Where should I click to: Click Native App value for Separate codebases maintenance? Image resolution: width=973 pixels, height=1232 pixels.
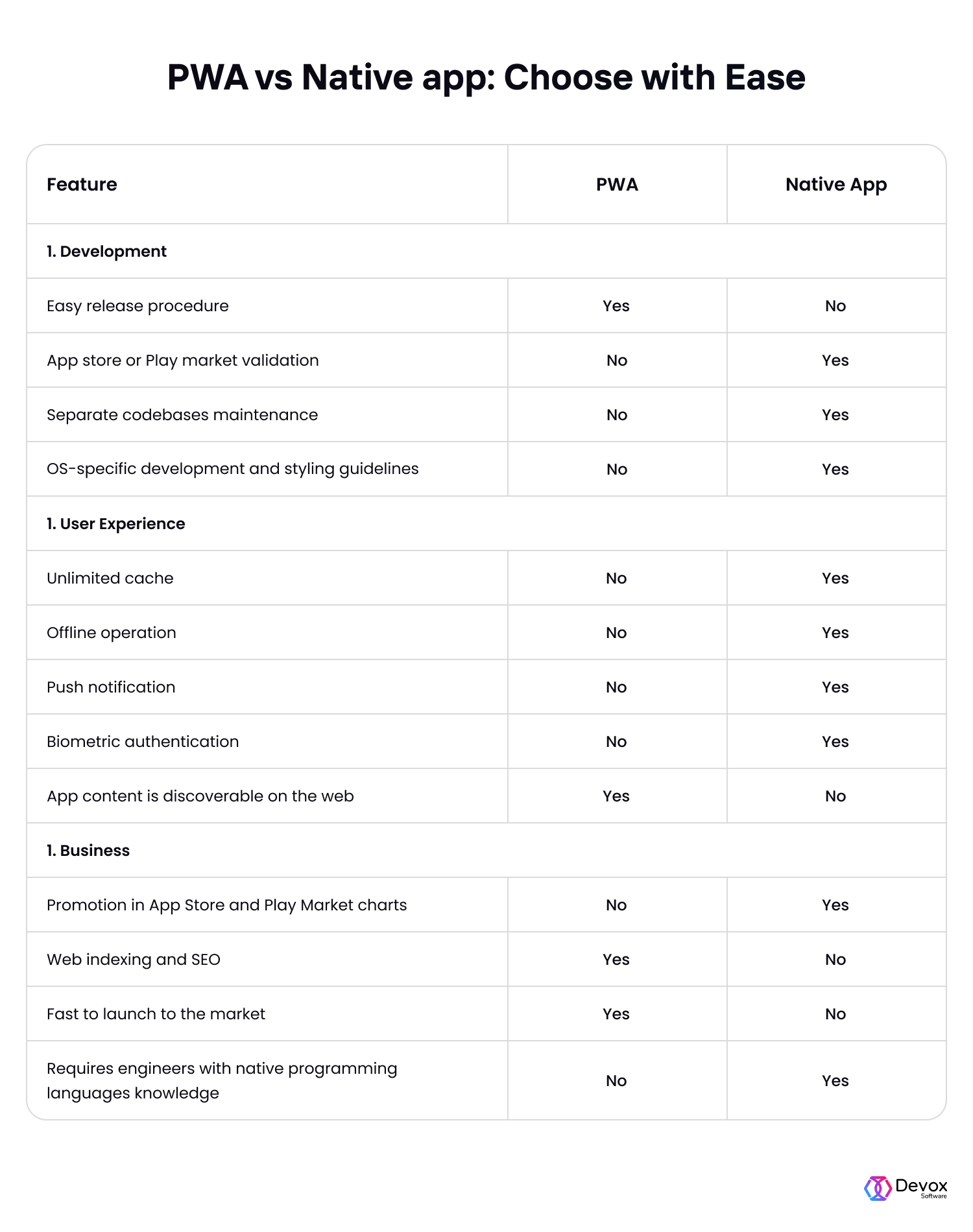(x=835, y=415)
